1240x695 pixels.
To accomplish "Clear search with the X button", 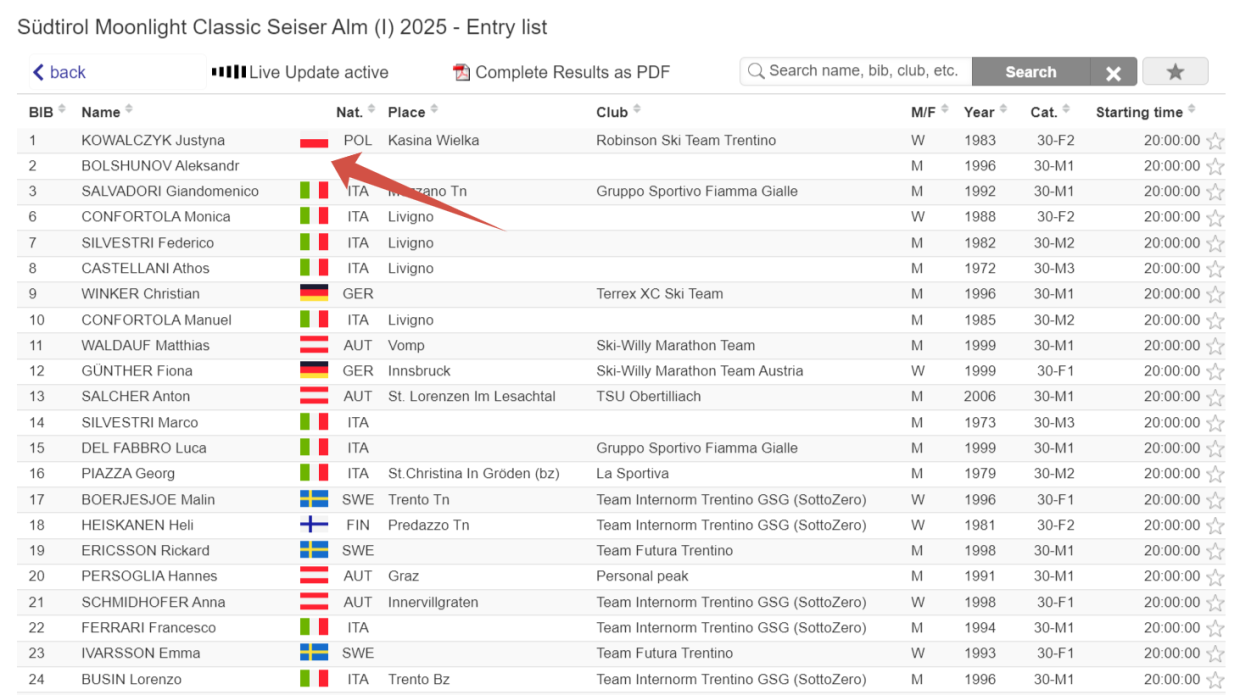I will (x=1113, y=72).
